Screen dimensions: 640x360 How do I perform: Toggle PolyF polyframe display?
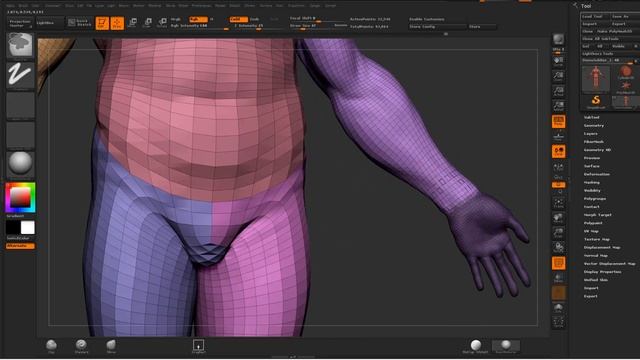click(x=558, y=263)
